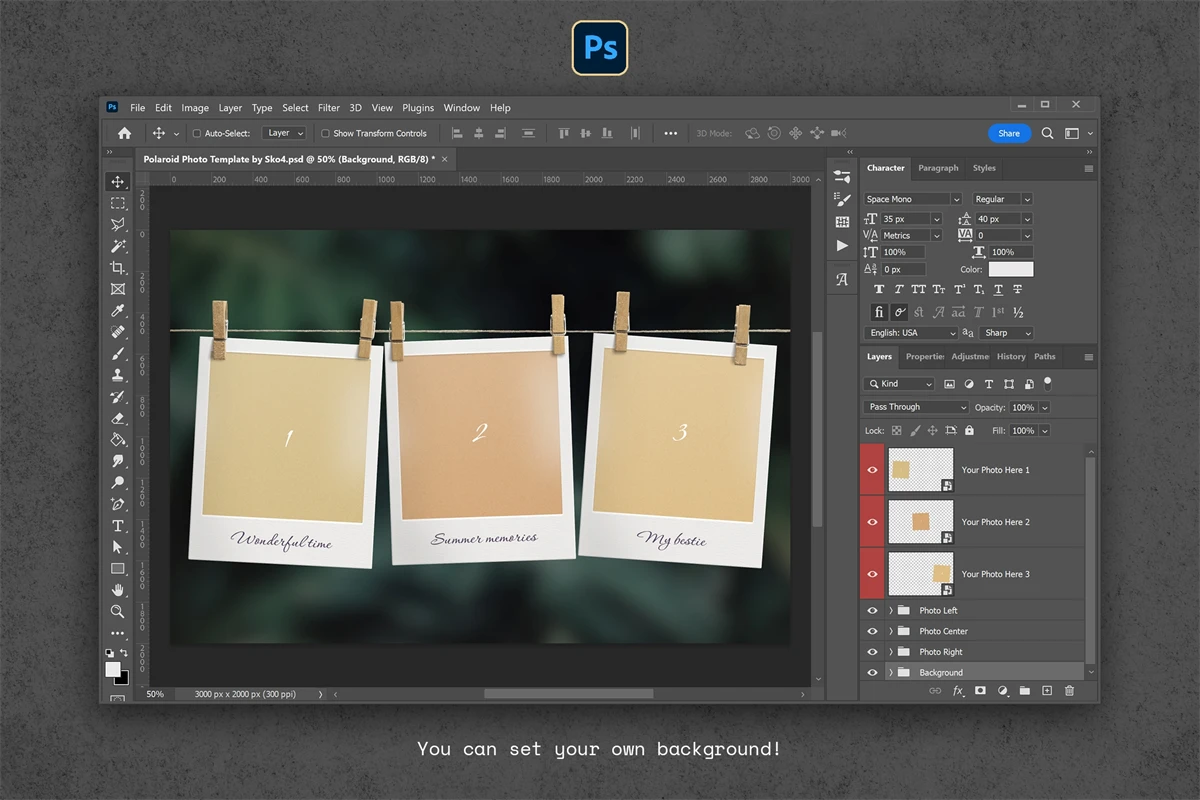Expand the Photo Left layer group
Screen dimensions: 1200x800
point(890,610)
